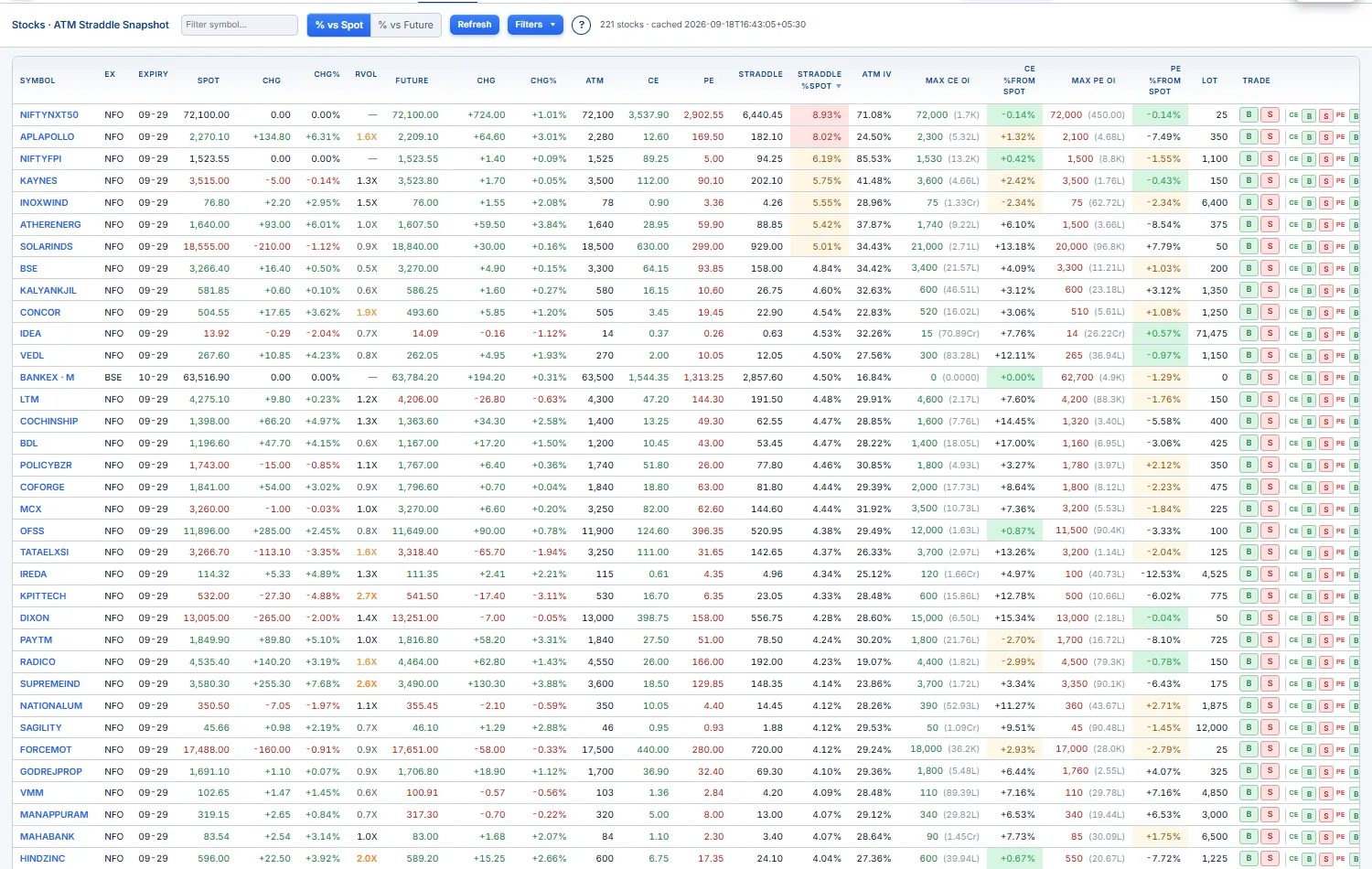This screenshot has height=869, width=1372.
Task: Open the Filters dropdown
Action: [x=535, y=25]
